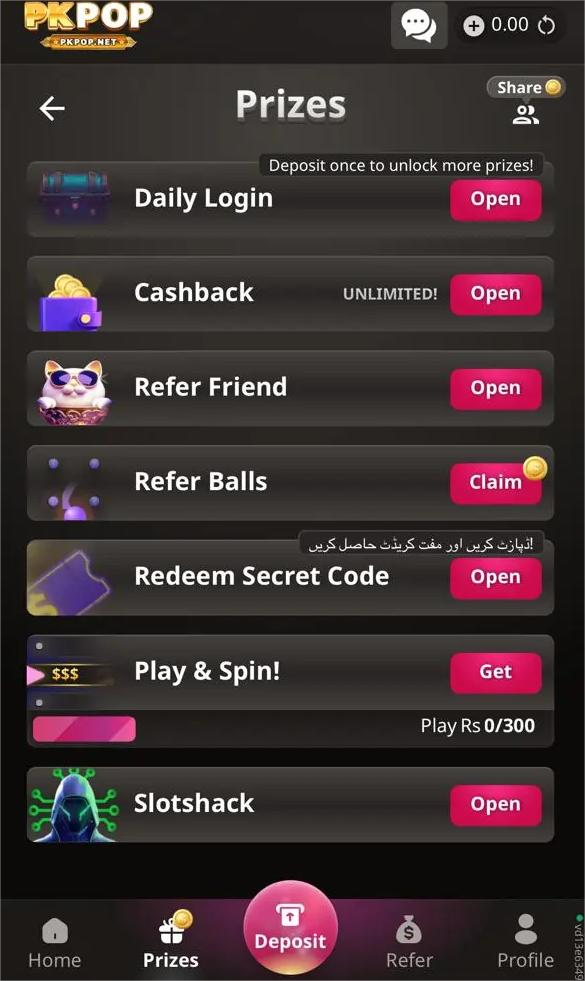This screenshot has width=585, height=981.
Task: Open Redeem Secret Code
Action: pyautogui.click(x=496, y=577)
